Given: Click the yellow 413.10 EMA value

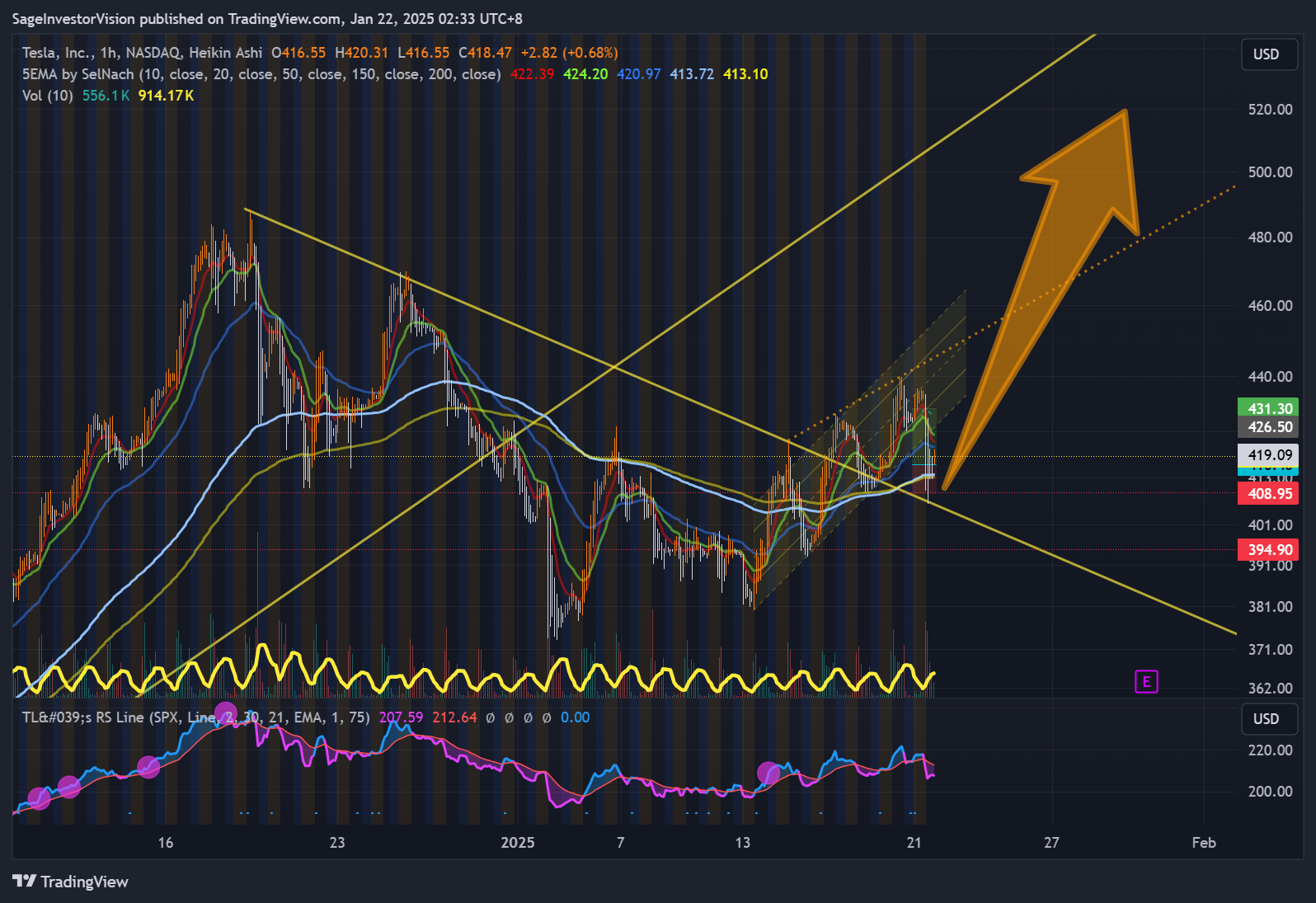Looking at the screenshot, I should point(745,74).
